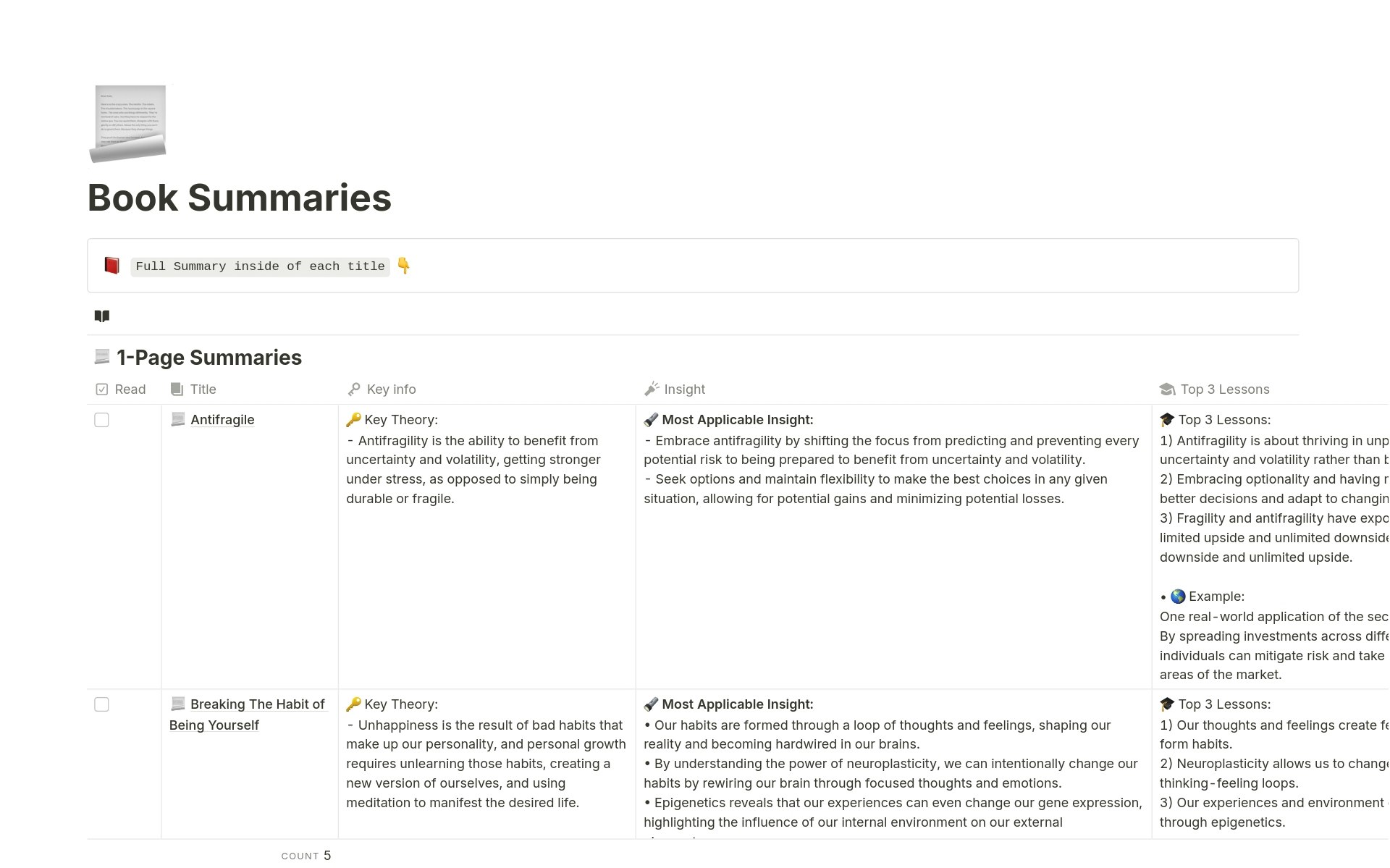Click the COUNT 5 calculation footer
Screen dimensions: 1390x868
(306, 856)
